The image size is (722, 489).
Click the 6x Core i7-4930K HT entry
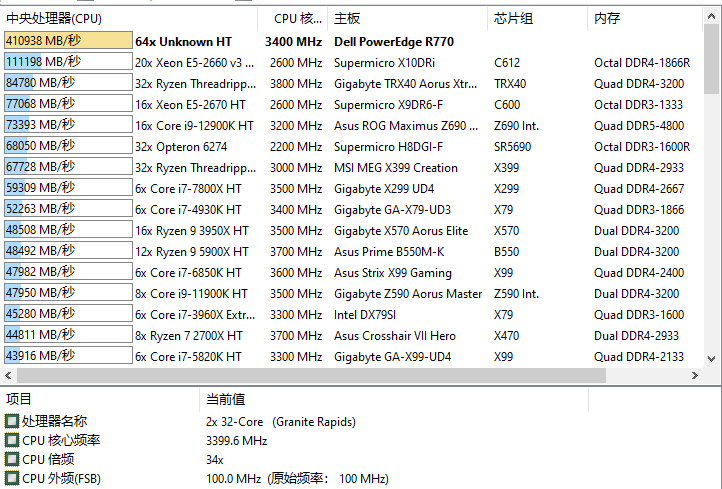coord(188,210)
